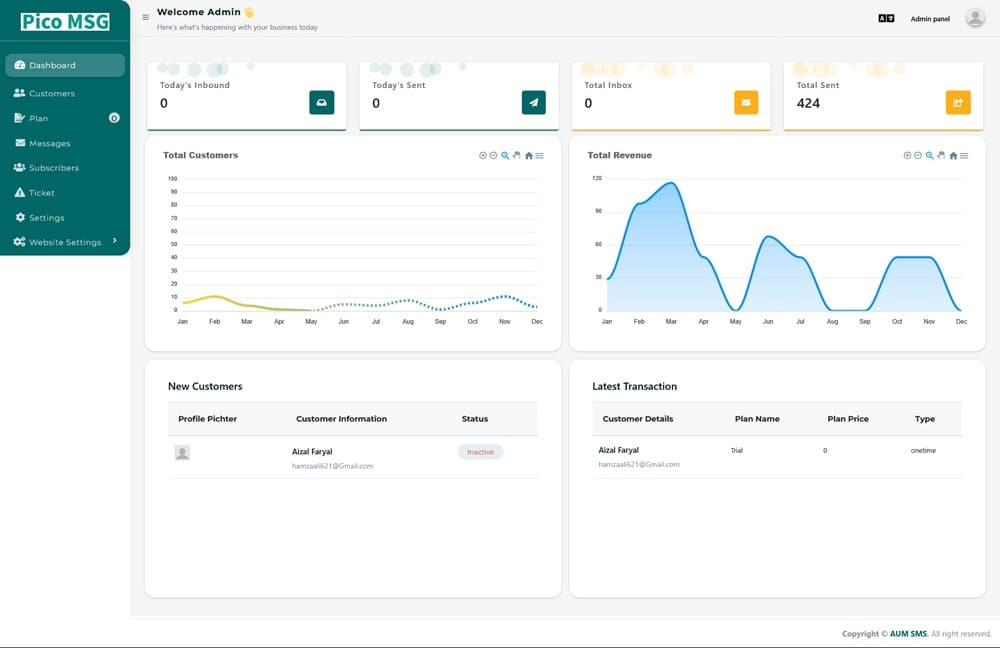The width and height of the screenshot is (1000, 648).
Task: Toggle the sidebar with hamburger icon
Action: pos(146,17)
